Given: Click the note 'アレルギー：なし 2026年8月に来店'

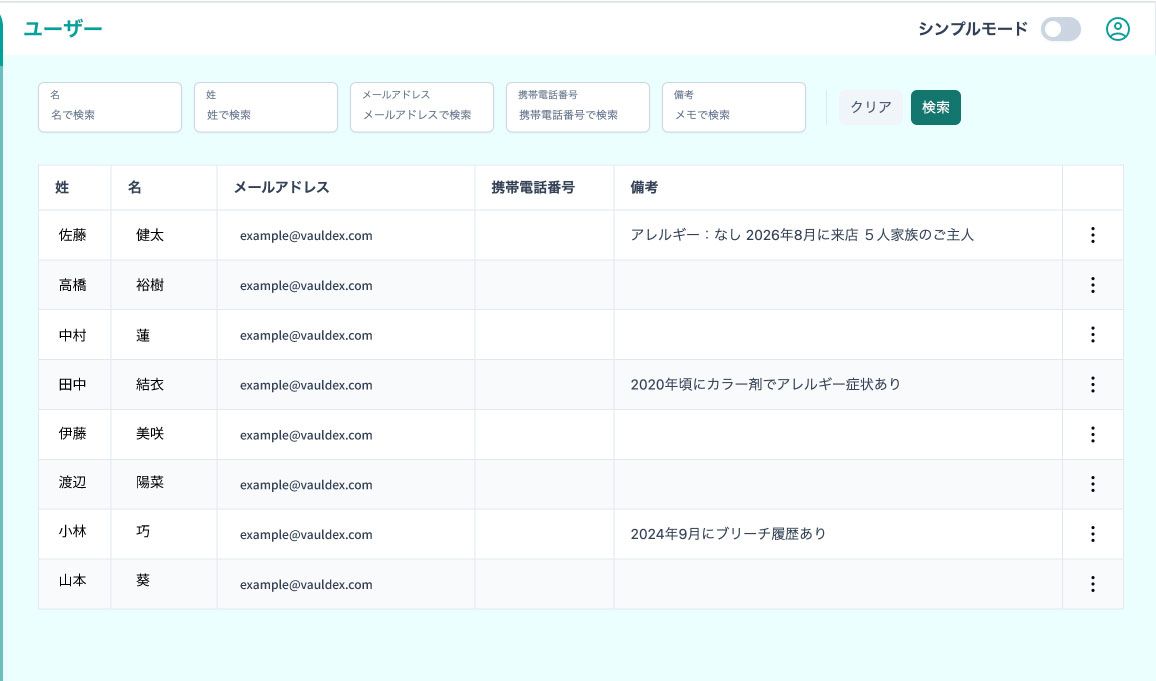Looking at the screenshot, I should pos(744,235).
